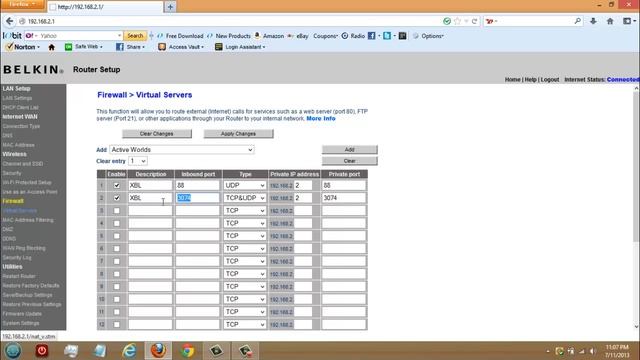Go to the browser home page icon
The width and height of the screenshot is (640, 360).
[610, 21]
